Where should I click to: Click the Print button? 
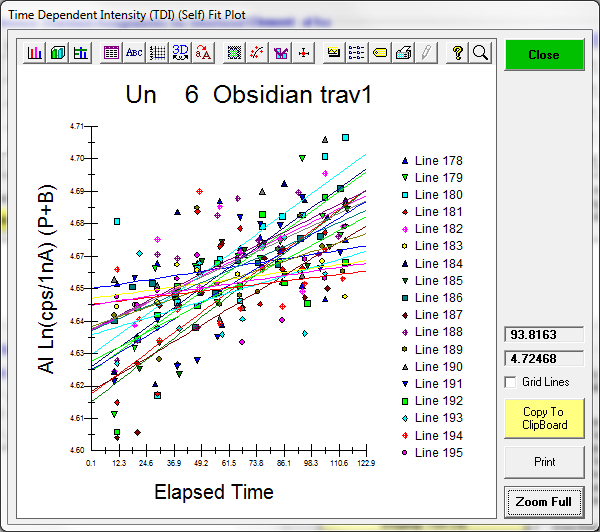tap(543, 462)
